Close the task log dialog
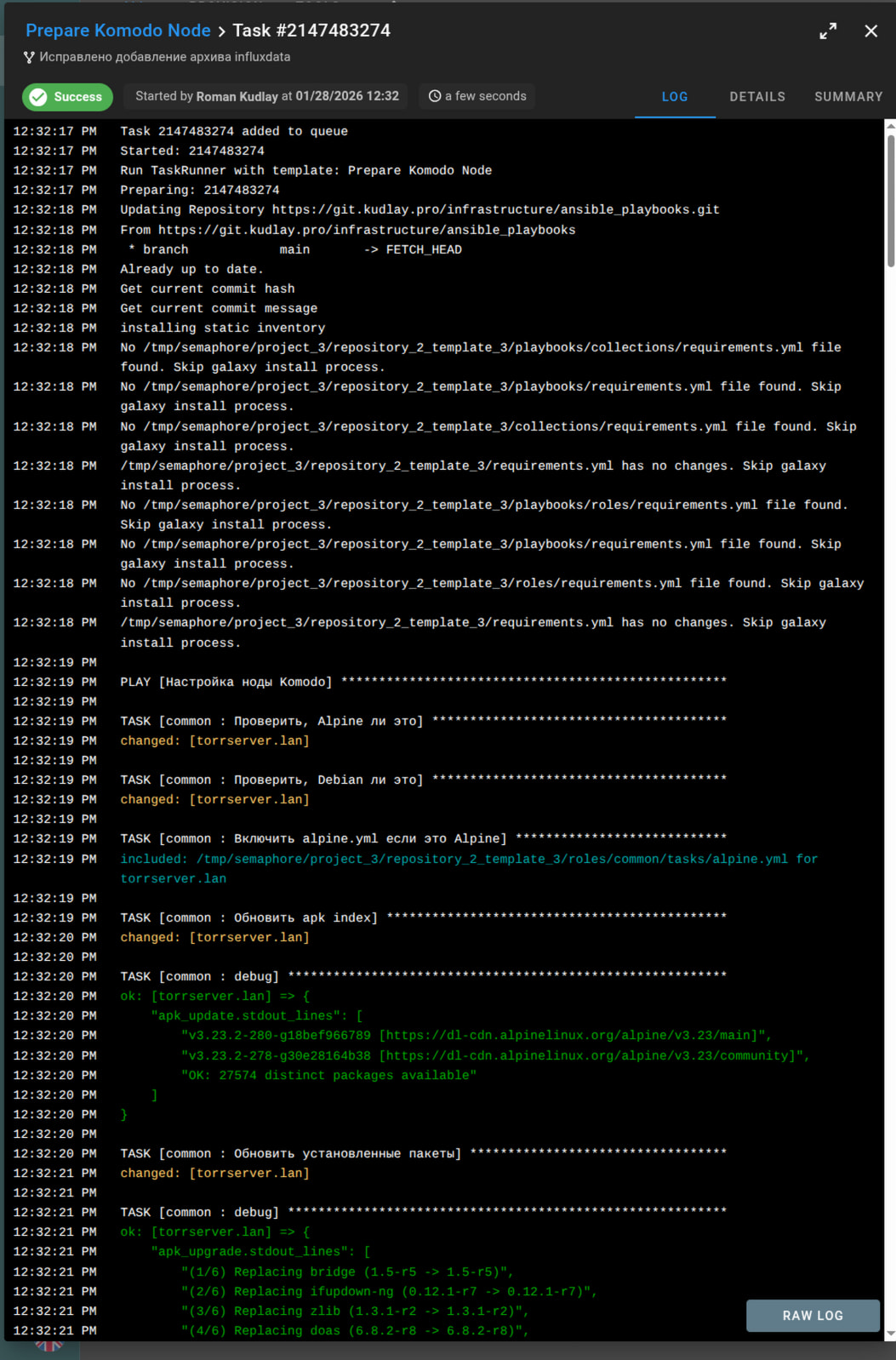The width and height of the screenshot is (896, 1360). coord(870,31)
